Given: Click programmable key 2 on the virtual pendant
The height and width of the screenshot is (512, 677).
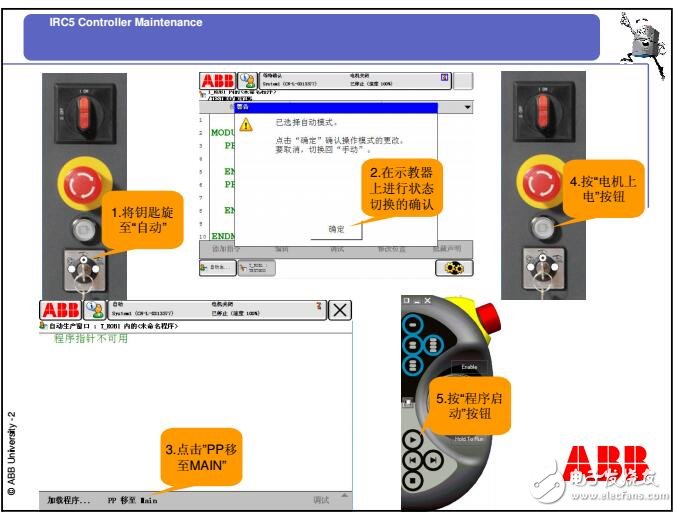Looking at the screenshot, I should point(412,345).
